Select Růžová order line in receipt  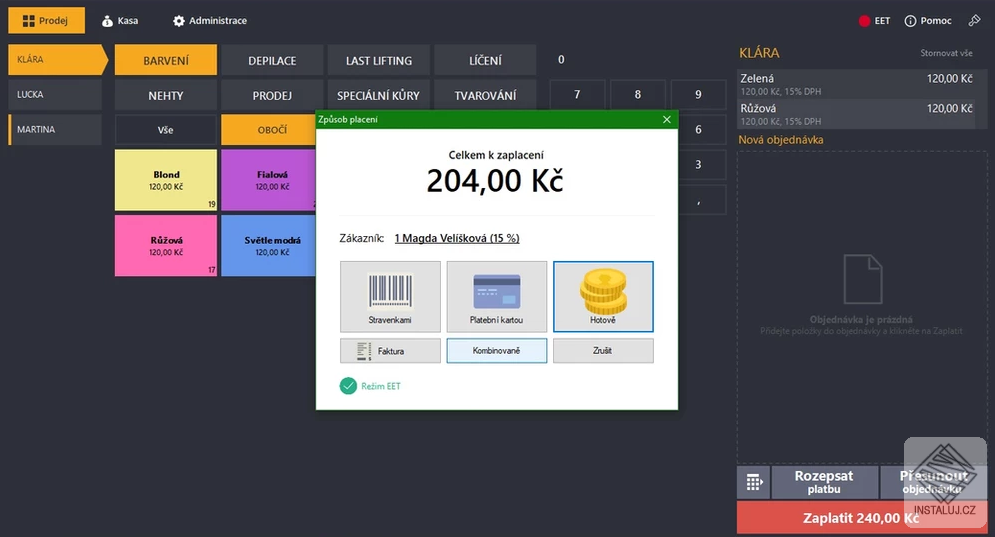[x=856, y=114]
